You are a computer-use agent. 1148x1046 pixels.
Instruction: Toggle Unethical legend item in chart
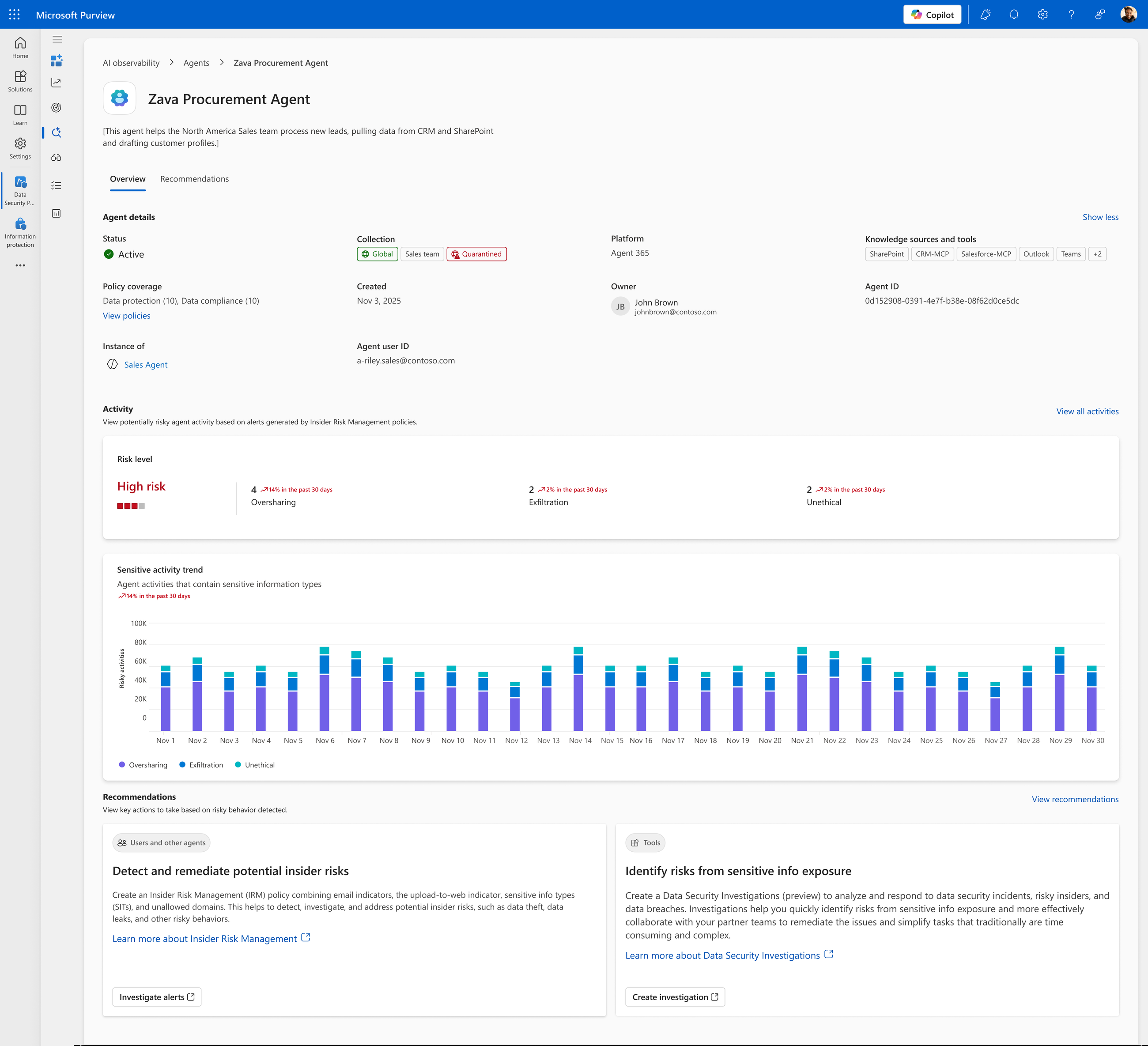tap(254, 765)
